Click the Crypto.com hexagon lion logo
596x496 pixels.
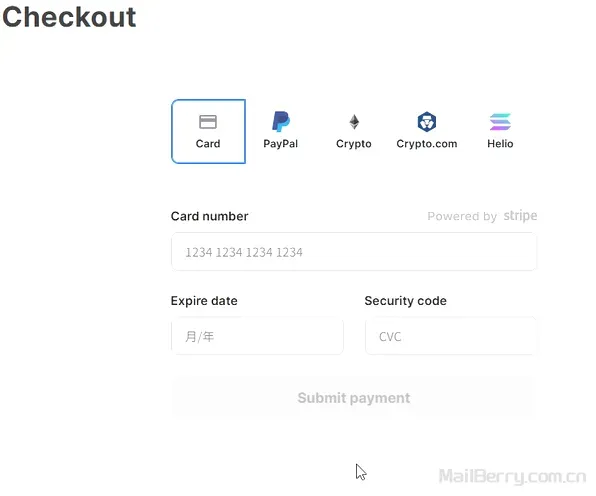click(x=427, y=122)
